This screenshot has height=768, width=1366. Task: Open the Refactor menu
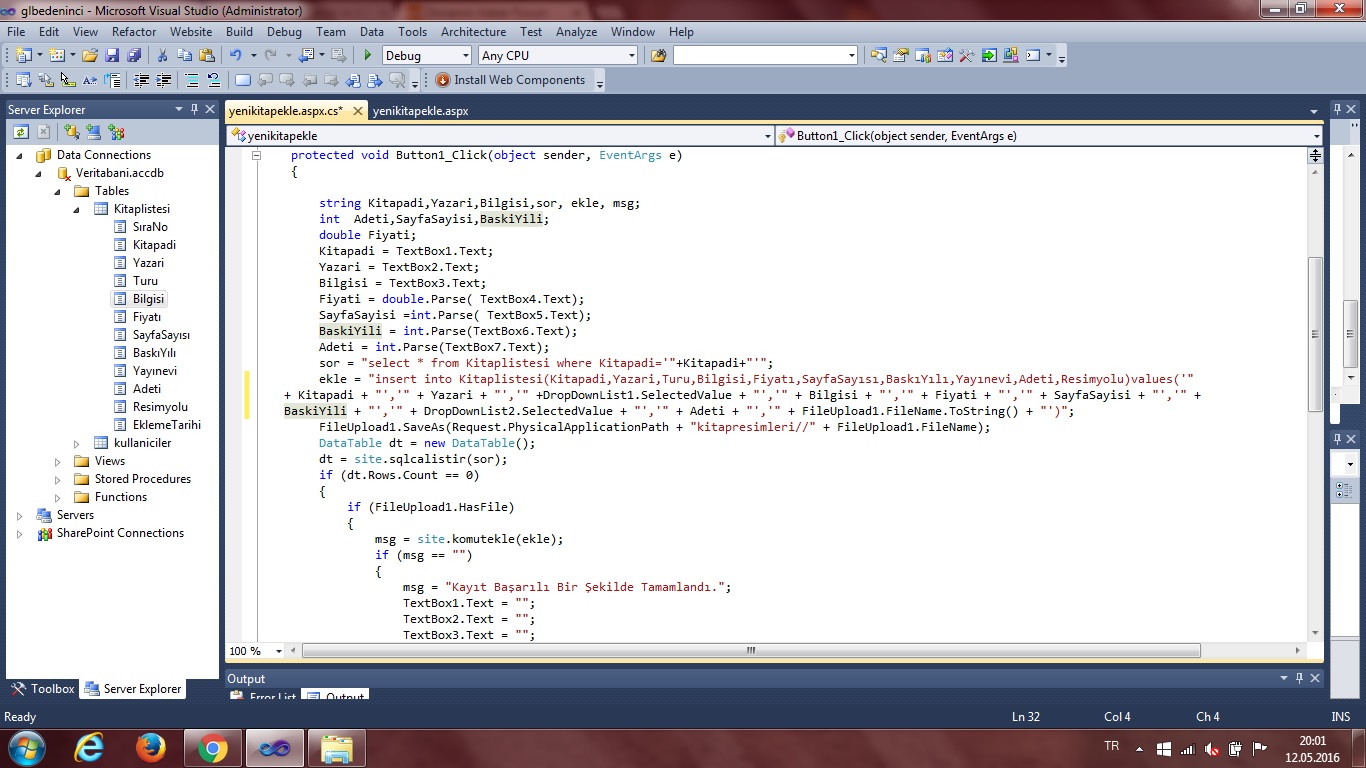pyautogui.click(x=133, y=32)
